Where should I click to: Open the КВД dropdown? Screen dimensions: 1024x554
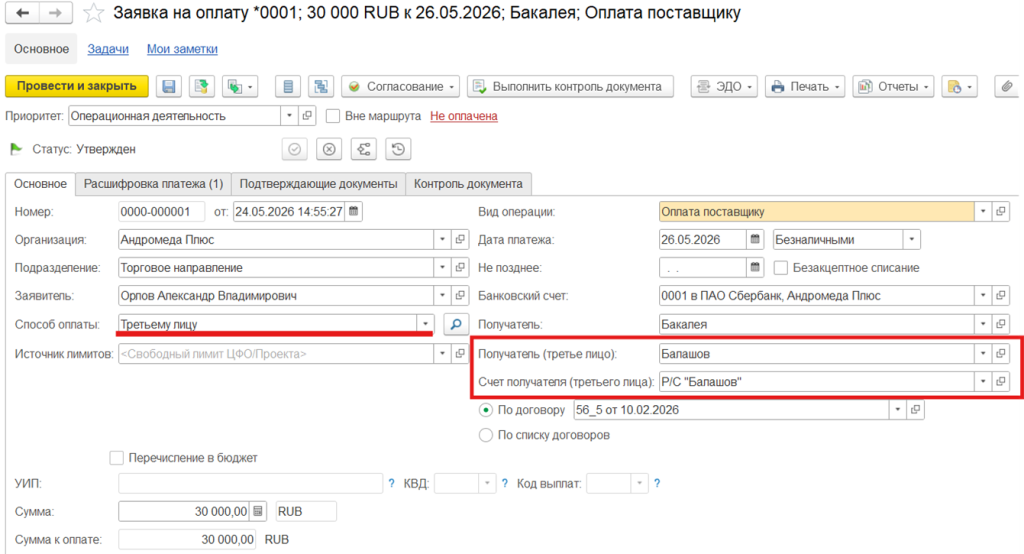487,483
